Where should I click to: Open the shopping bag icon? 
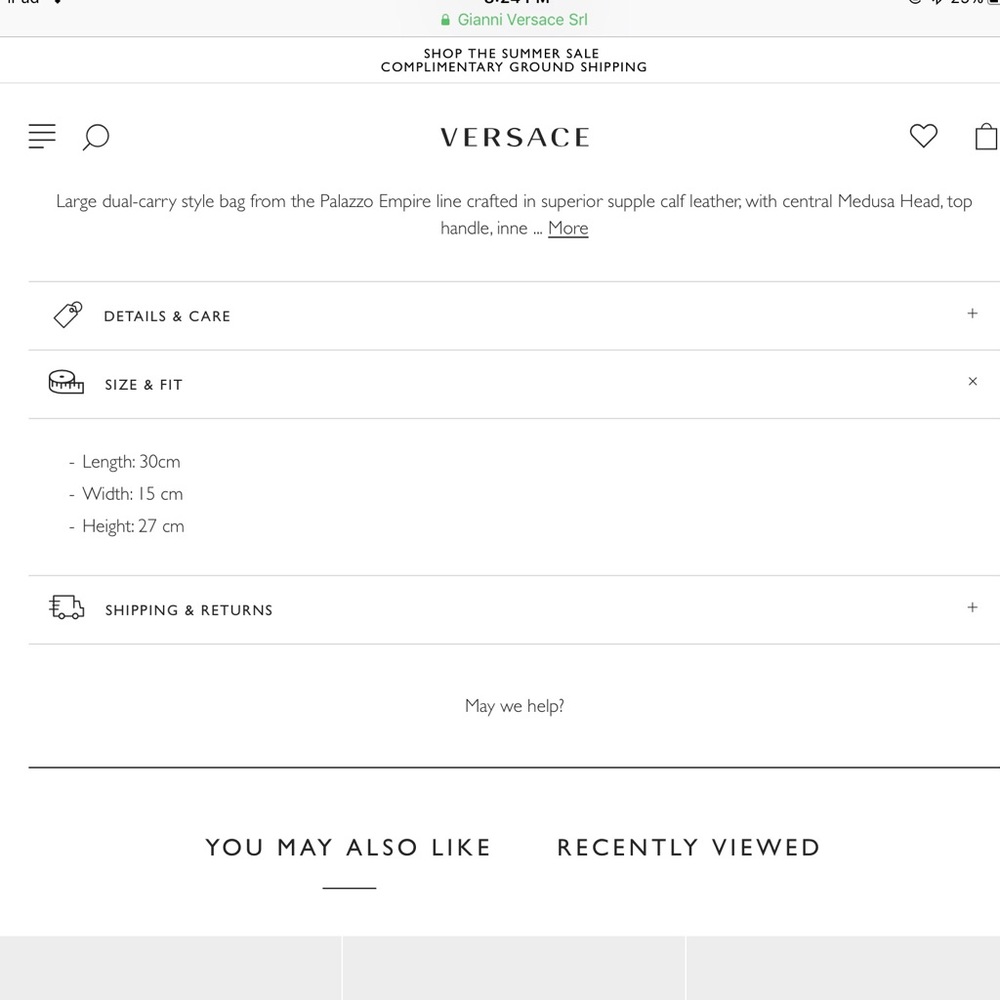point(986,136)
